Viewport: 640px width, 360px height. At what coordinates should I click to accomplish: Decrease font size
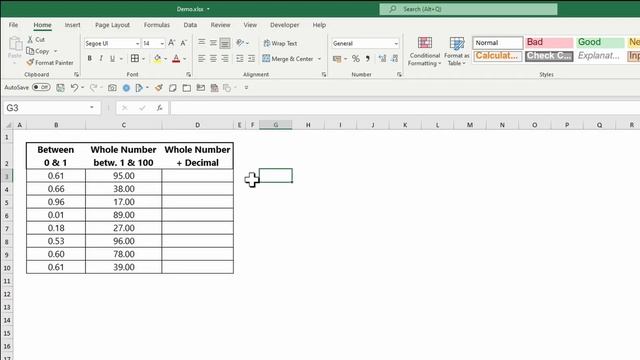coord(184,43)
